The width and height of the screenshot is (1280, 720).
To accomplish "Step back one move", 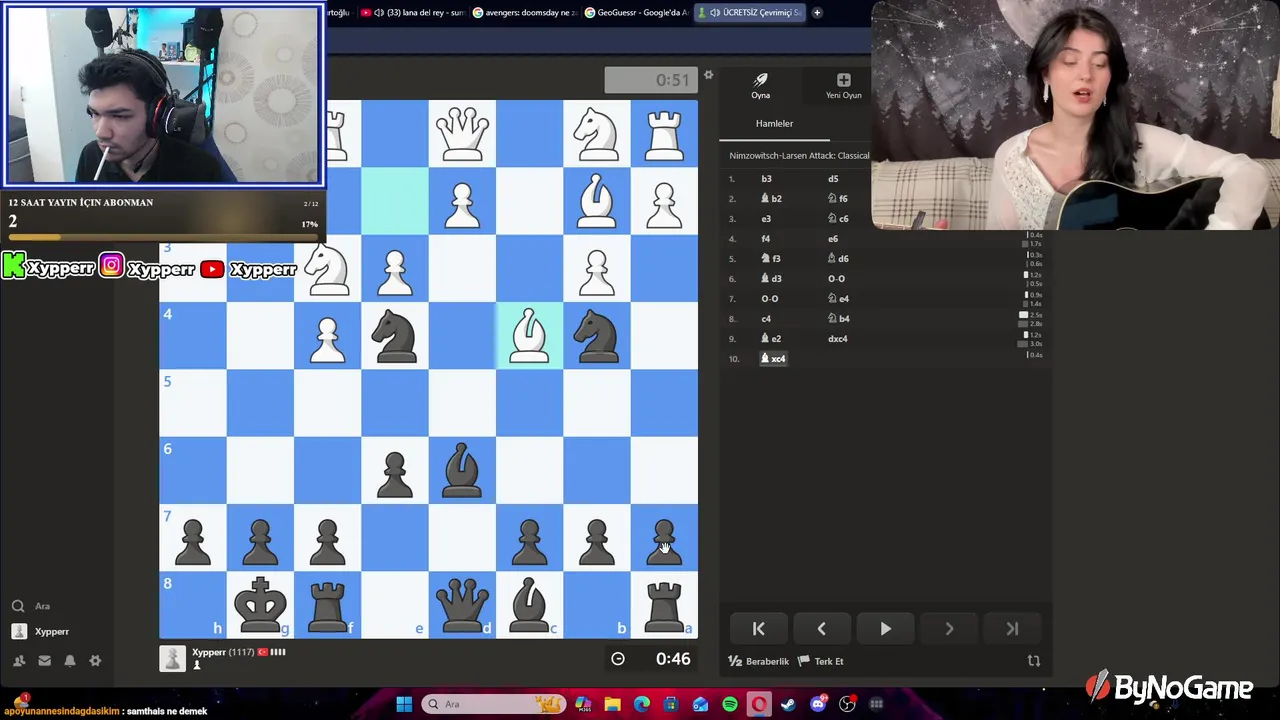I will [821, 629].
